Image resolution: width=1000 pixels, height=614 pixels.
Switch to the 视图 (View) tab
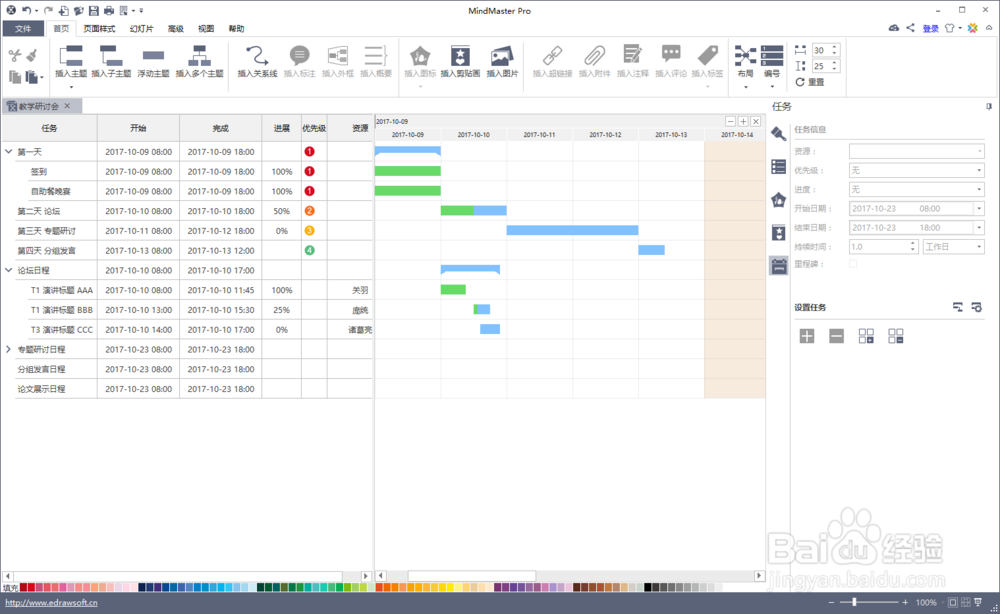tap(206, 29)
